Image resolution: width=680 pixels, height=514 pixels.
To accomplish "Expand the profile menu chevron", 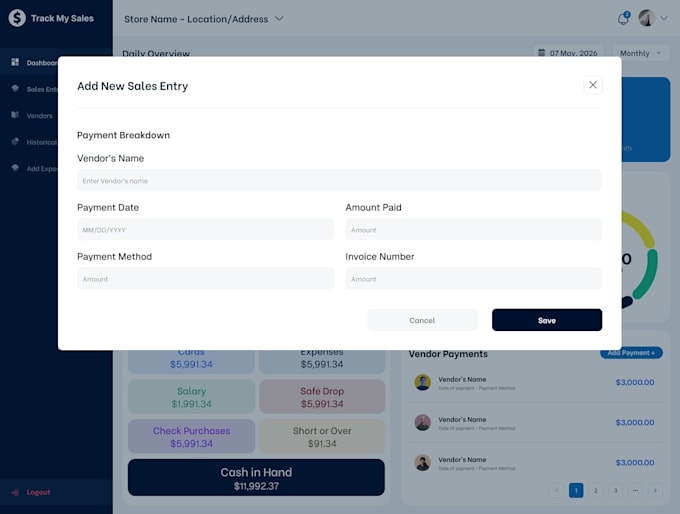I will tap(664, 18).
